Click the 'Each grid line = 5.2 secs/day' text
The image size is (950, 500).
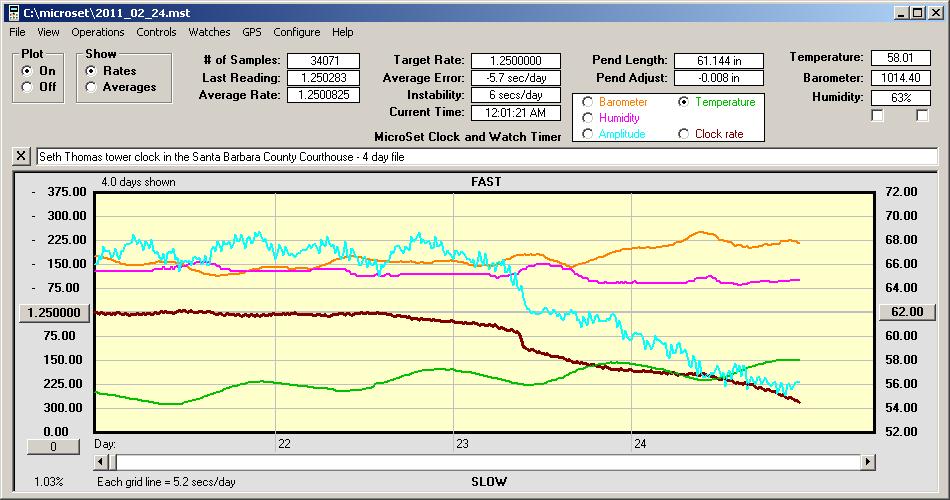166,482
